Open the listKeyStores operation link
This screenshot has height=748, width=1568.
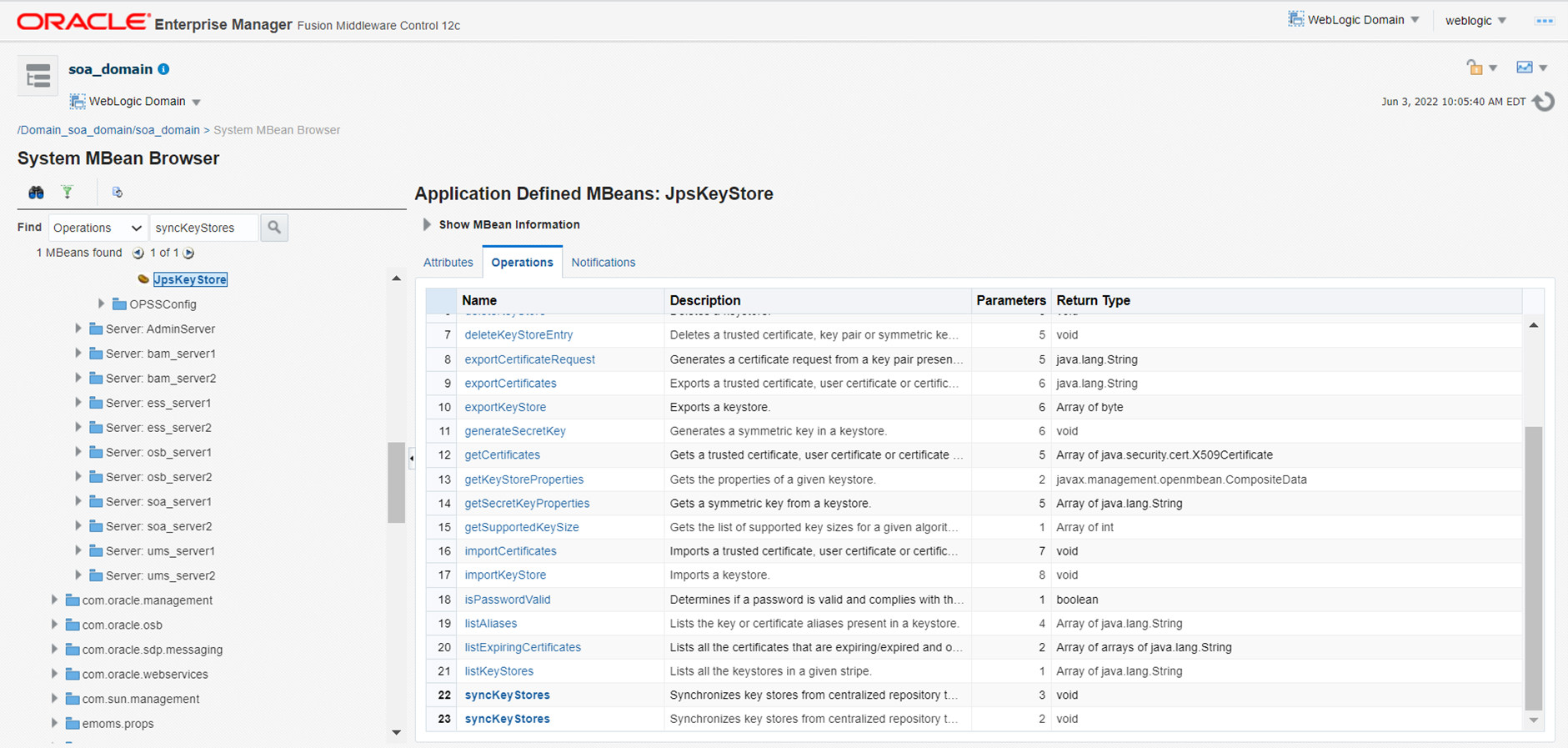[498, 671]
